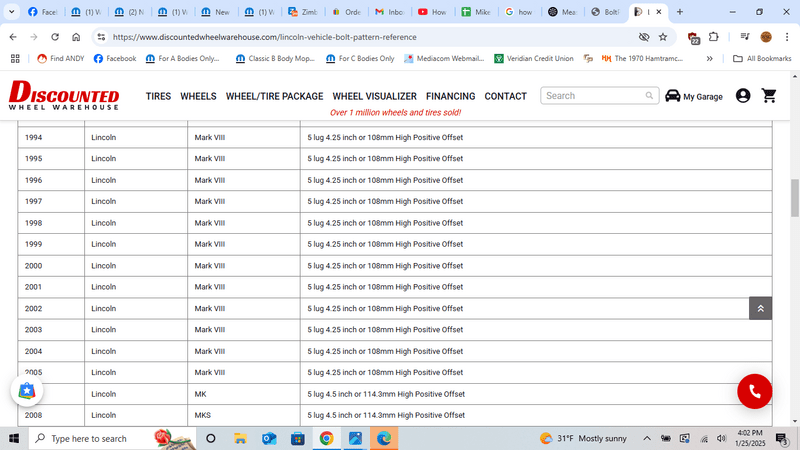Click the user account profile icon
The image size is (800, 450).
[742, 96]
